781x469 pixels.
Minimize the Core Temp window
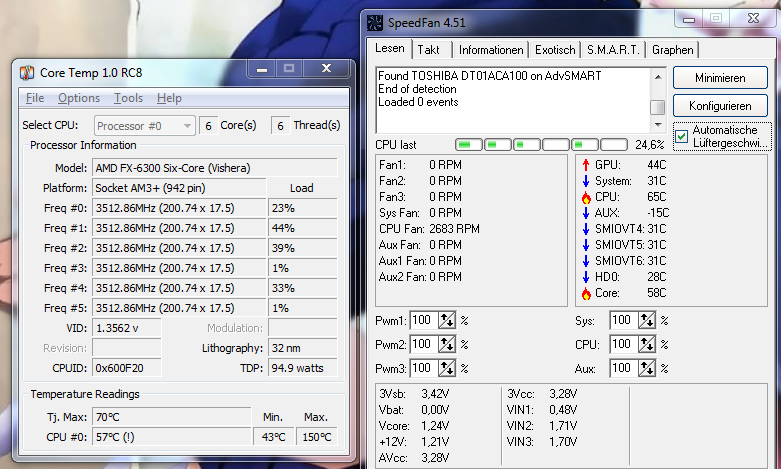click(262, 69)
